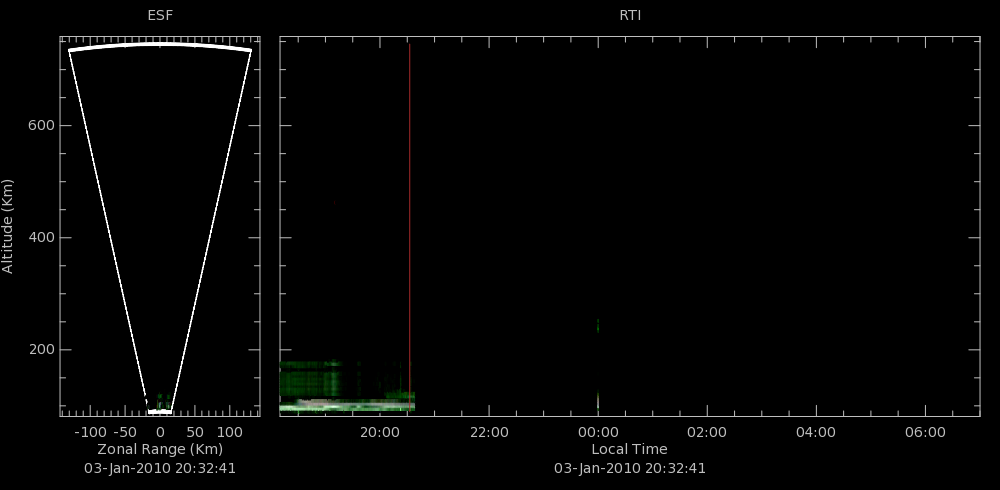The image size is (1000, 490).
Task: Click the Altitude (Km) axis title
Action: pyautogui.click(x=8, y=226)
